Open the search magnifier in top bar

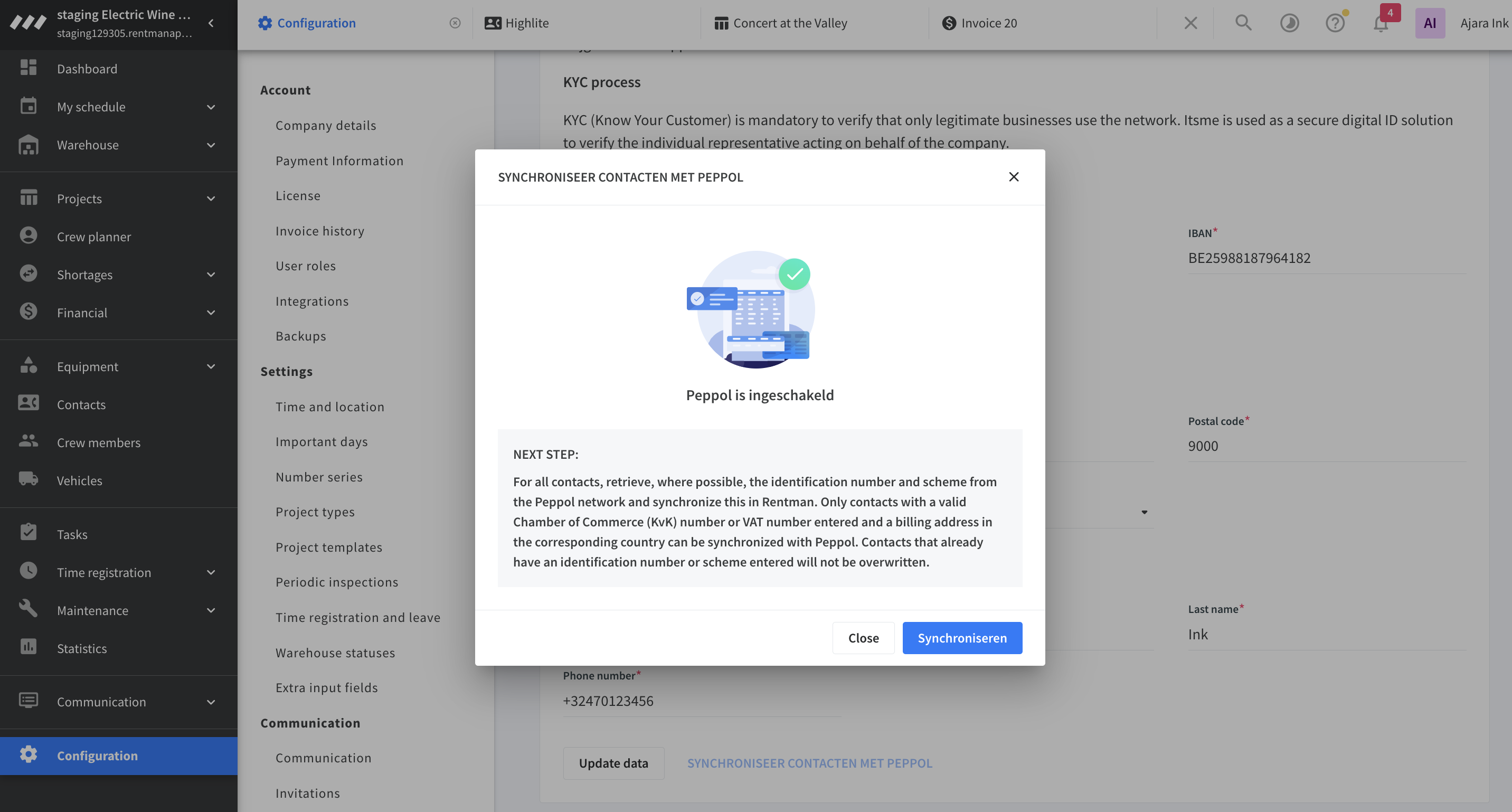pyautogui.click(x=1243, y=23)
